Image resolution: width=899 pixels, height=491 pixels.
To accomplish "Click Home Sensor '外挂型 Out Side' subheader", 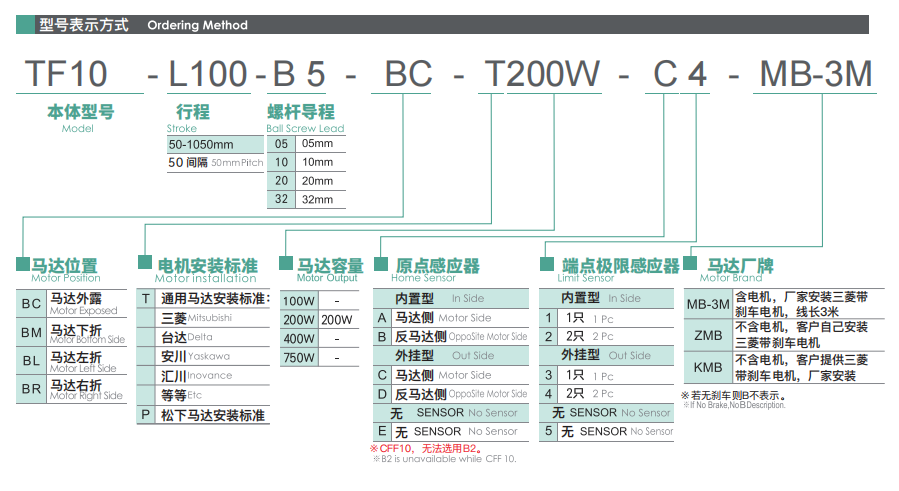I will pyautogui.click(x=451, y=356).
